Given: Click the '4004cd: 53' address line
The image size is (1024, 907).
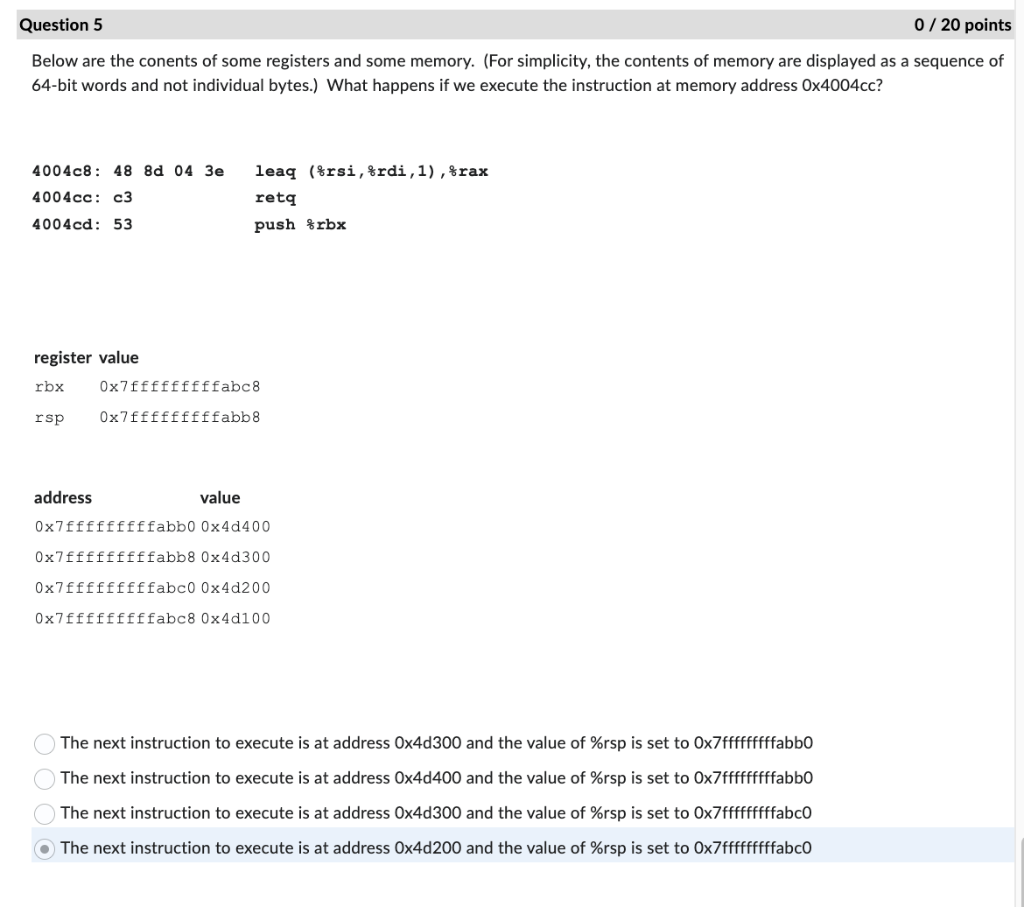Looking at the screenshot, I should click(x=82, y=225).
